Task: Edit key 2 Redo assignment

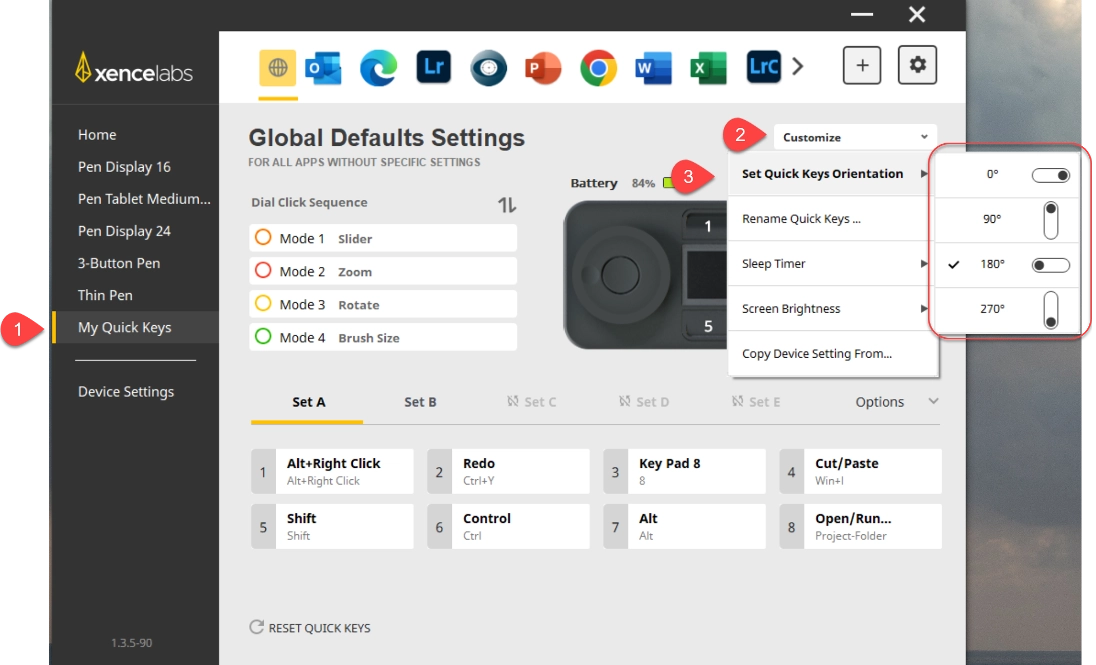Action: click(x=508, y=471)
